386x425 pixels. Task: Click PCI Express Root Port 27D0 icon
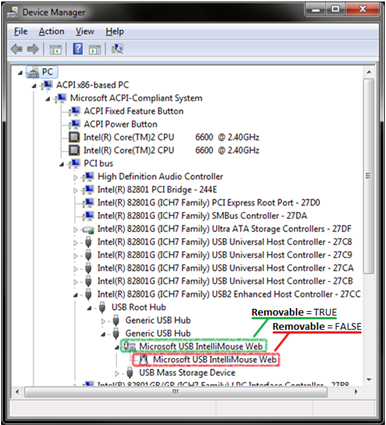(88, 202)
